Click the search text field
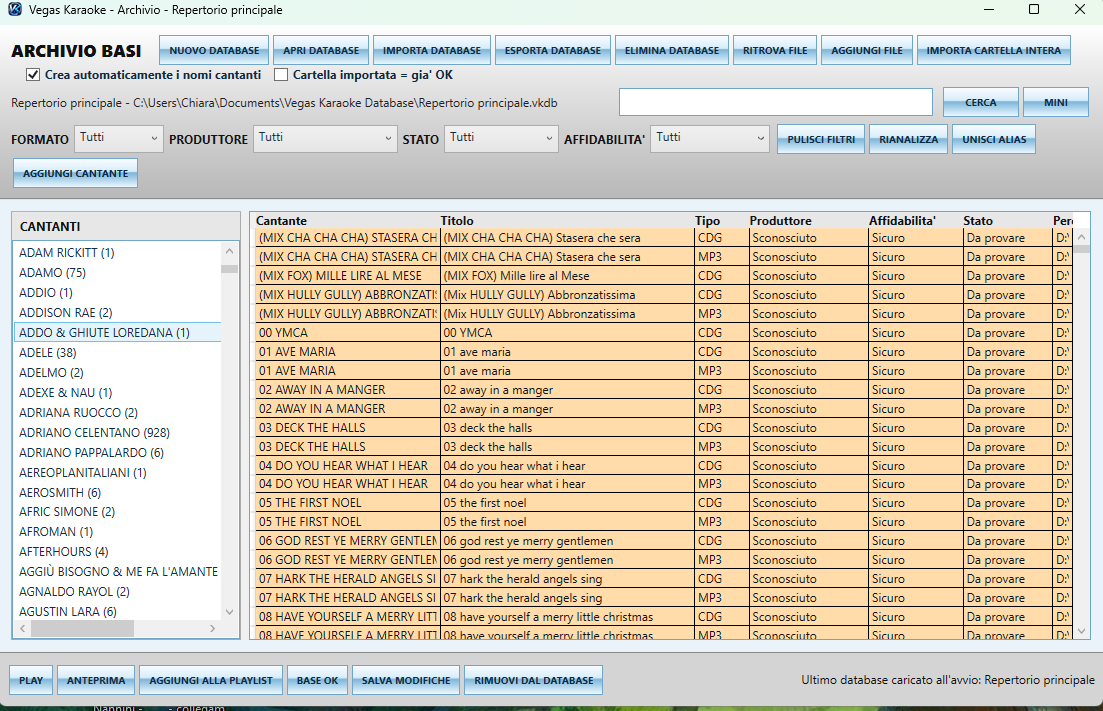This screenshot has height=711, width=1103. [x=776, y=102]
